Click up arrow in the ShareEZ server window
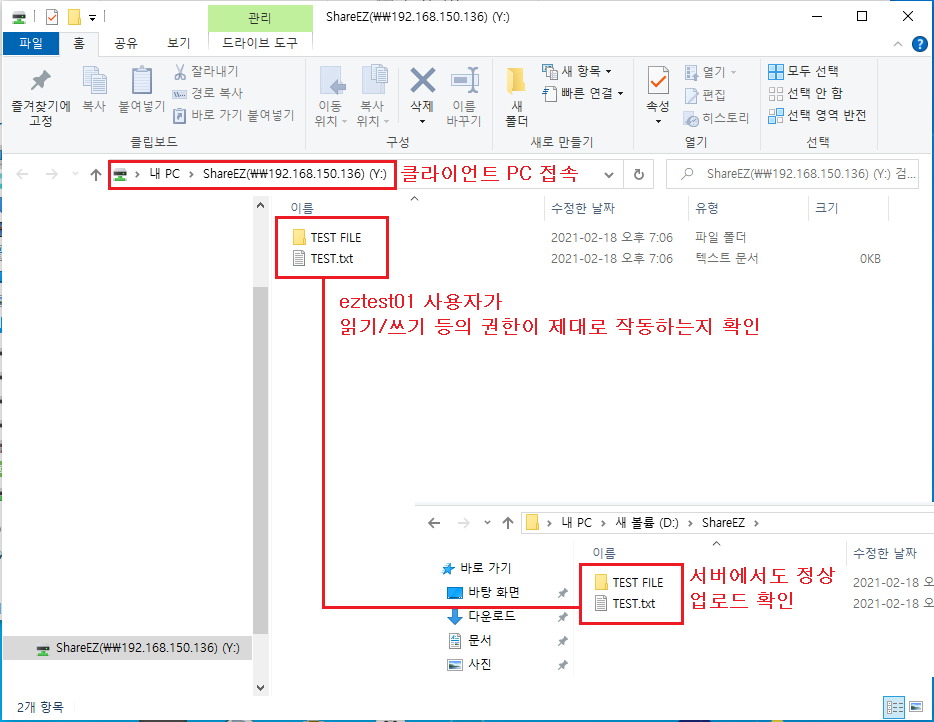The width and height of the screenshot is (934, 722). click(x=508, y=523)
